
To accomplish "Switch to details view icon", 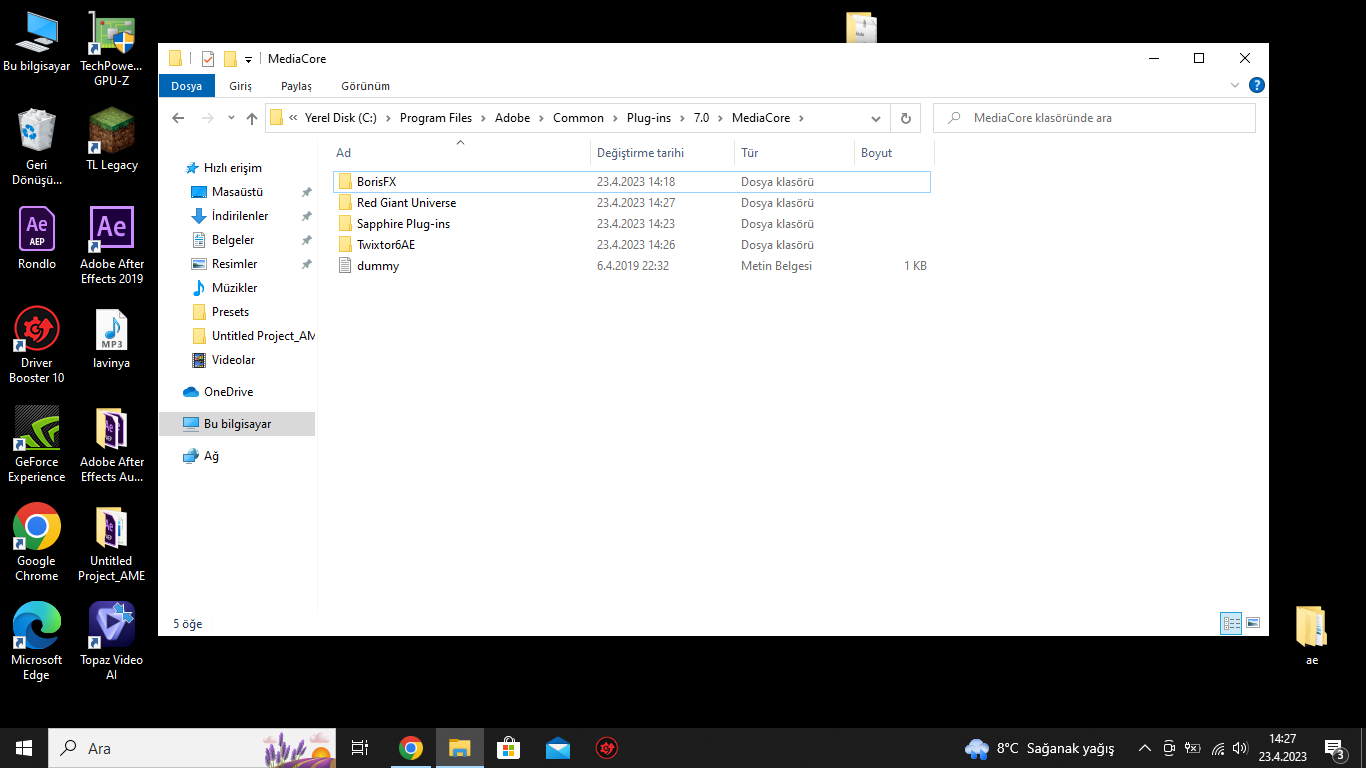I will [x=1231, y=623].
